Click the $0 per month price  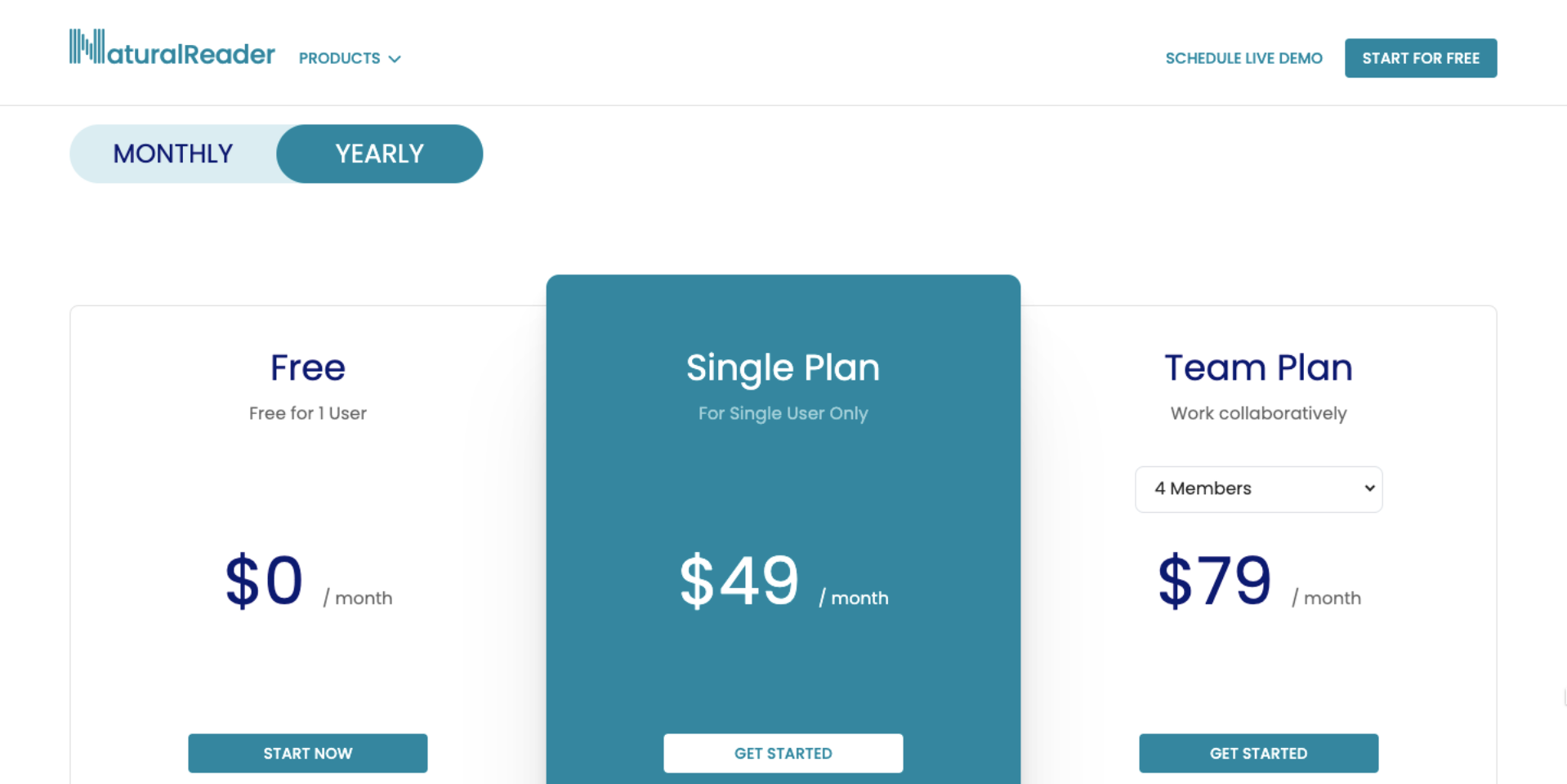[x=308, y=581]
